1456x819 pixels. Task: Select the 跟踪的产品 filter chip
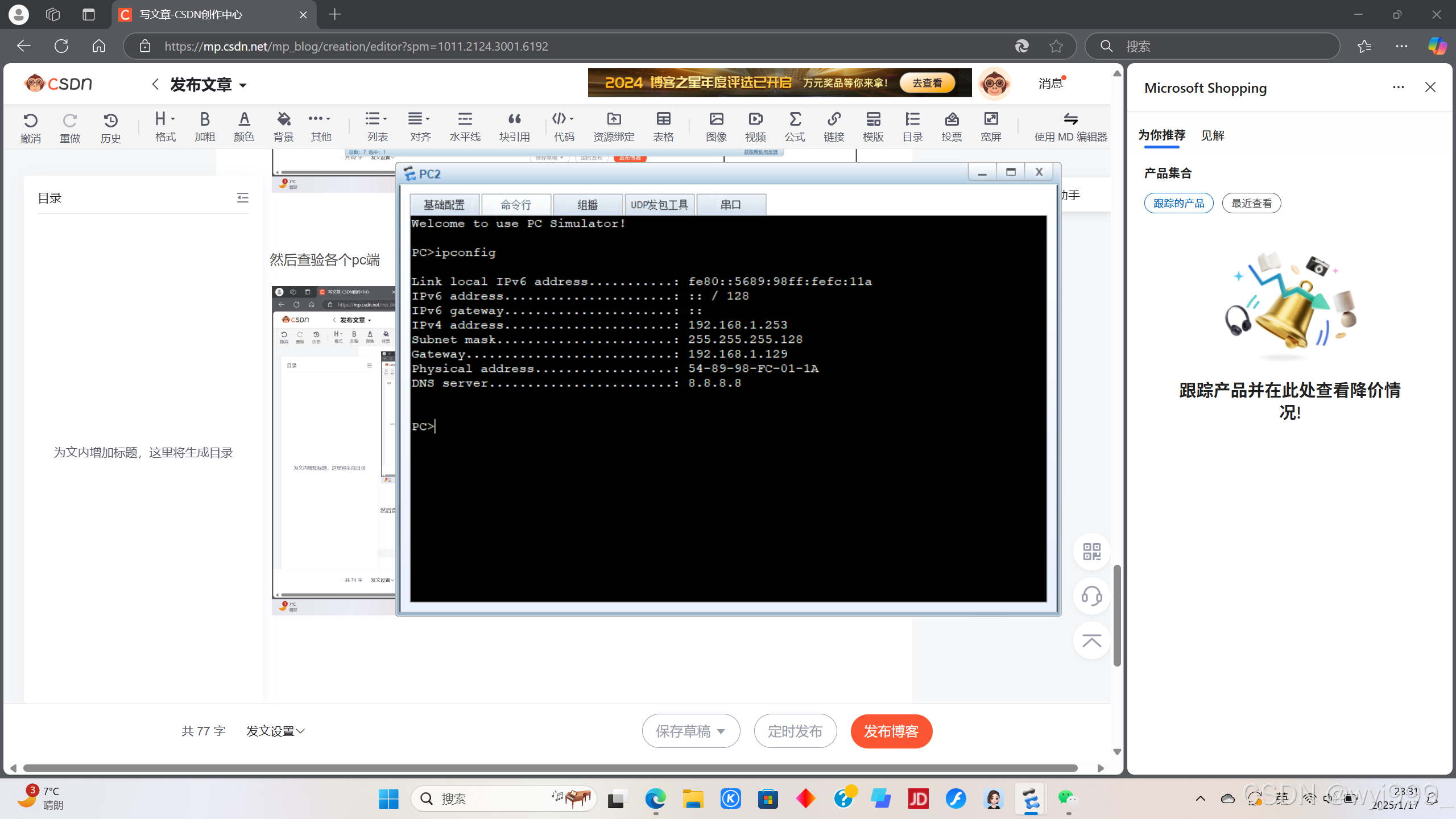(x=1178, y=203)
